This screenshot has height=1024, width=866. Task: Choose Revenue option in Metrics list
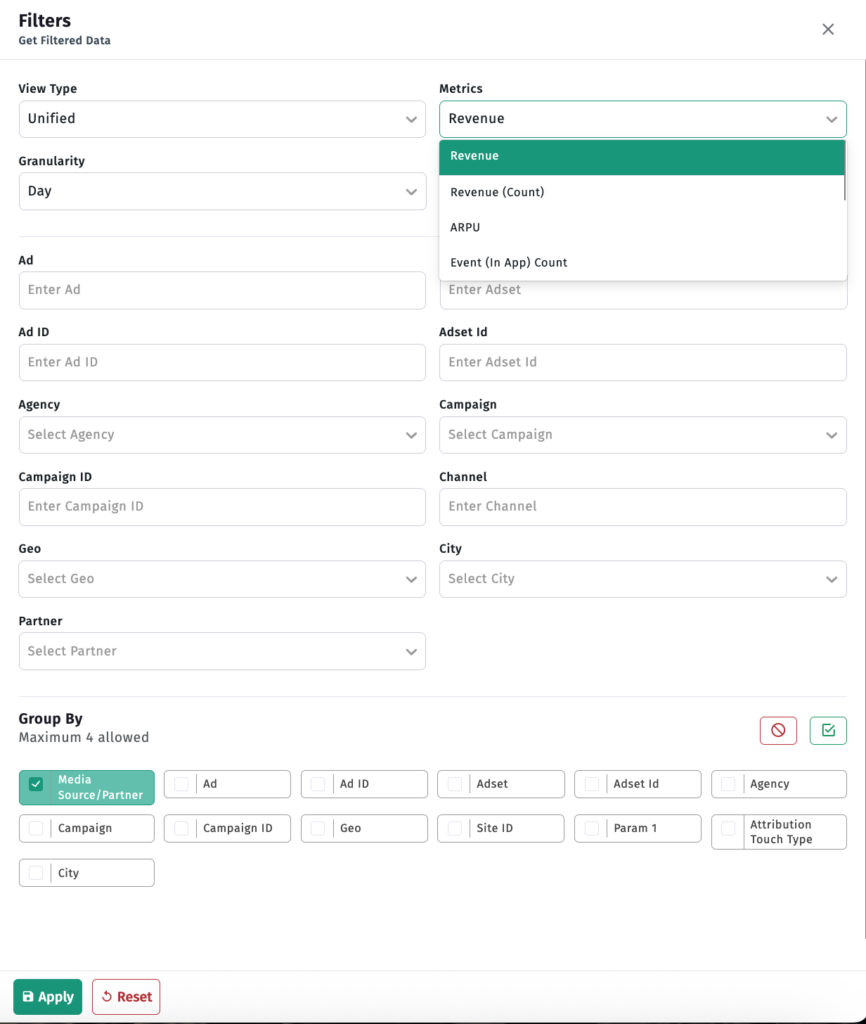point(641,156)
